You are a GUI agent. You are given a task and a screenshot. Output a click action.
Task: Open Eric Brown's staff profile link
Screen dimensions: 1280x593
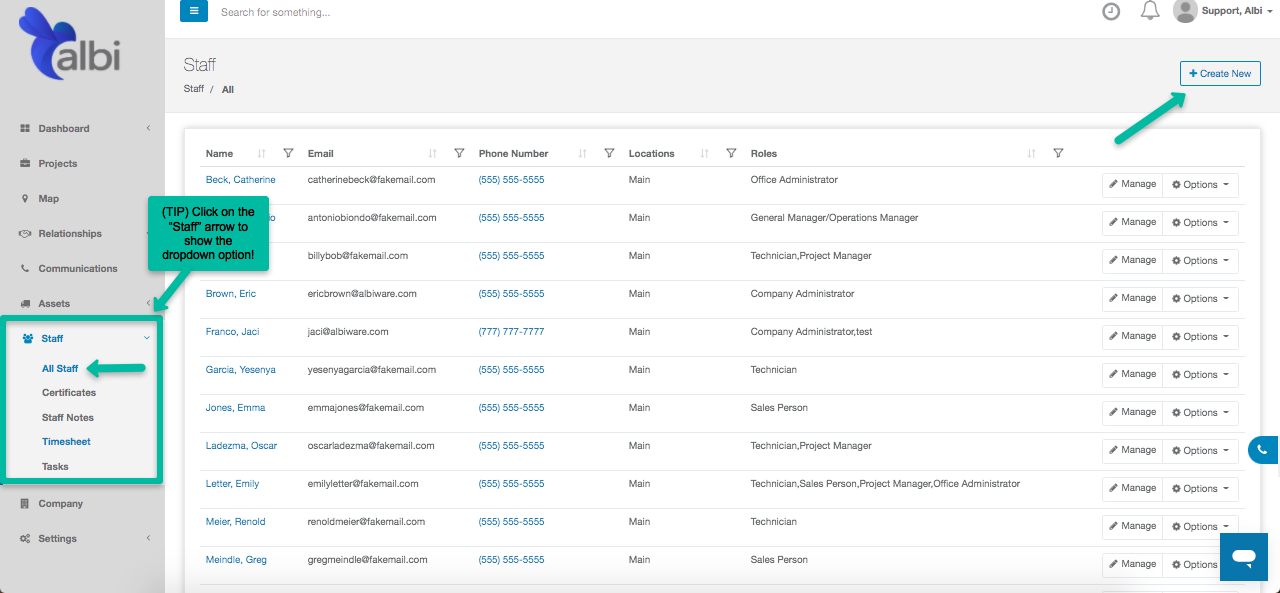231,294
